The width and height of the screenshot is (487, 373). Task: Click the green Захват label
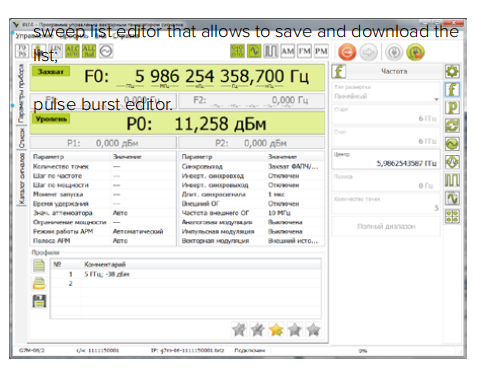click(51, 71)
